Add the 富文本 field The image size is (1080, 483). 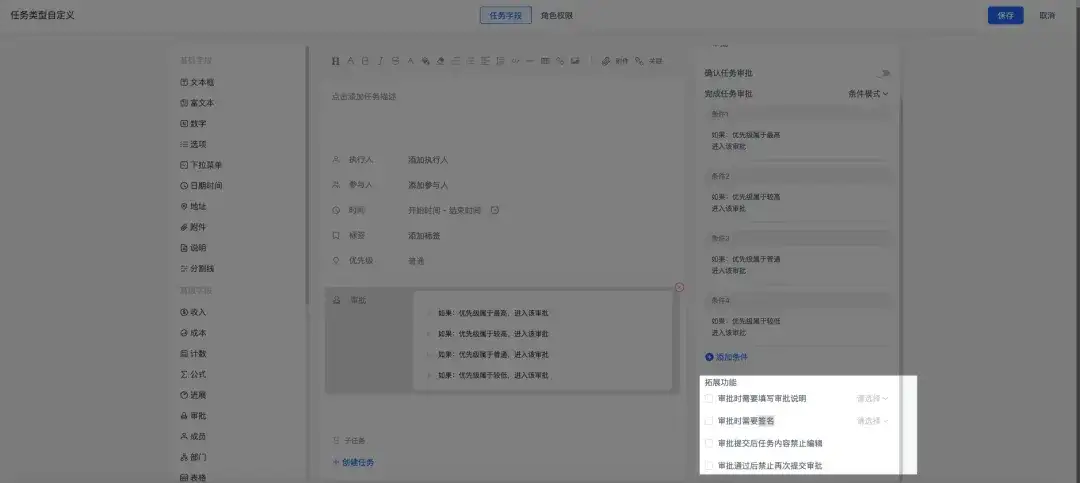pyautogui.click(x=197, y=103)
